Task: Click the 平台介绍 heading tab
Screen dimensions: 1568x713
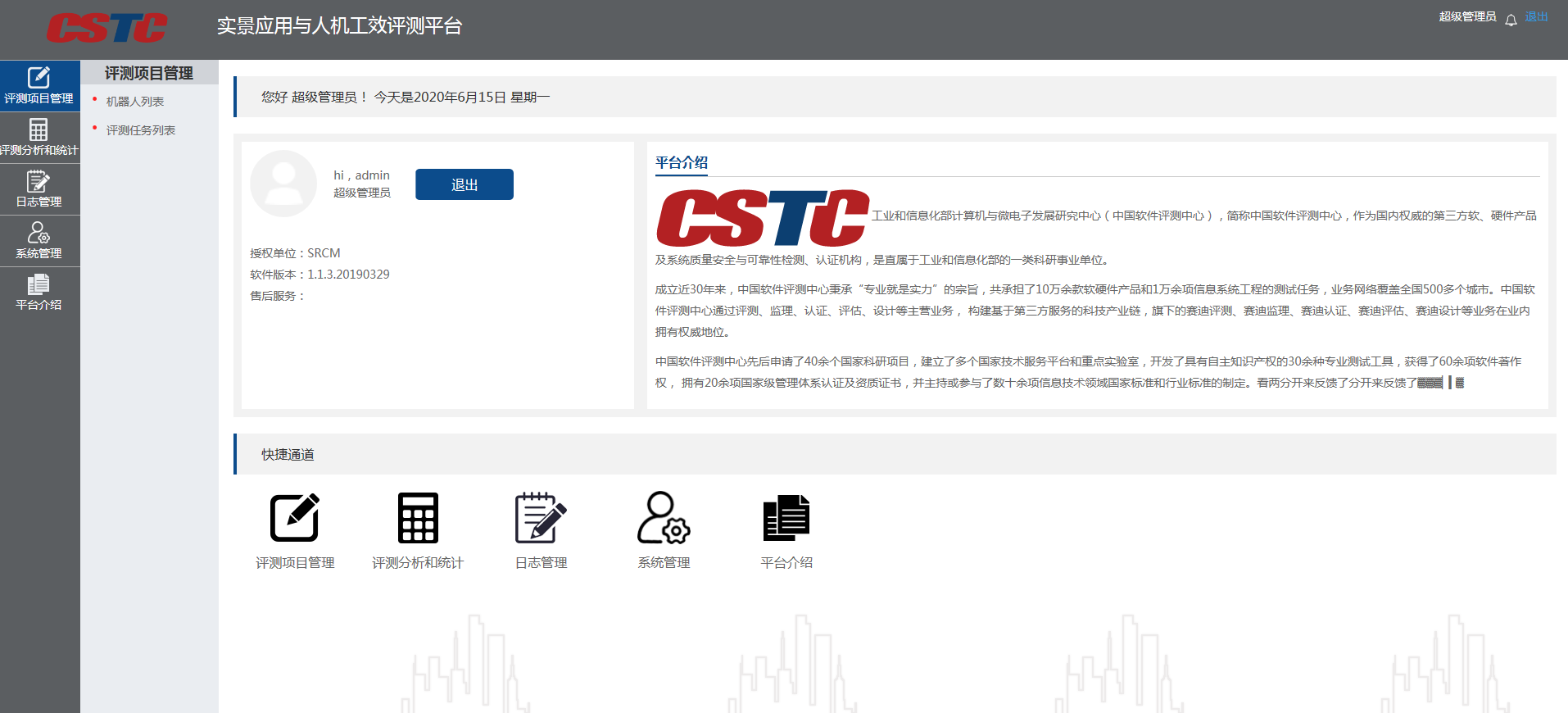Action: 682,162
